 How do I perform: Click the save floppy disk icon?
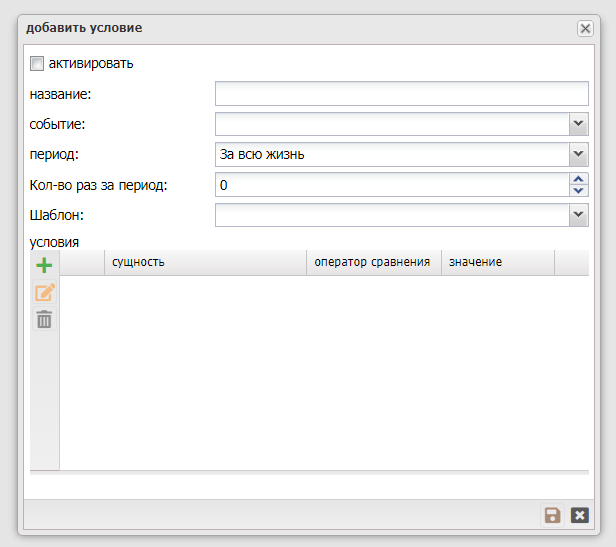pyautogui.click(x=552, y=515)
